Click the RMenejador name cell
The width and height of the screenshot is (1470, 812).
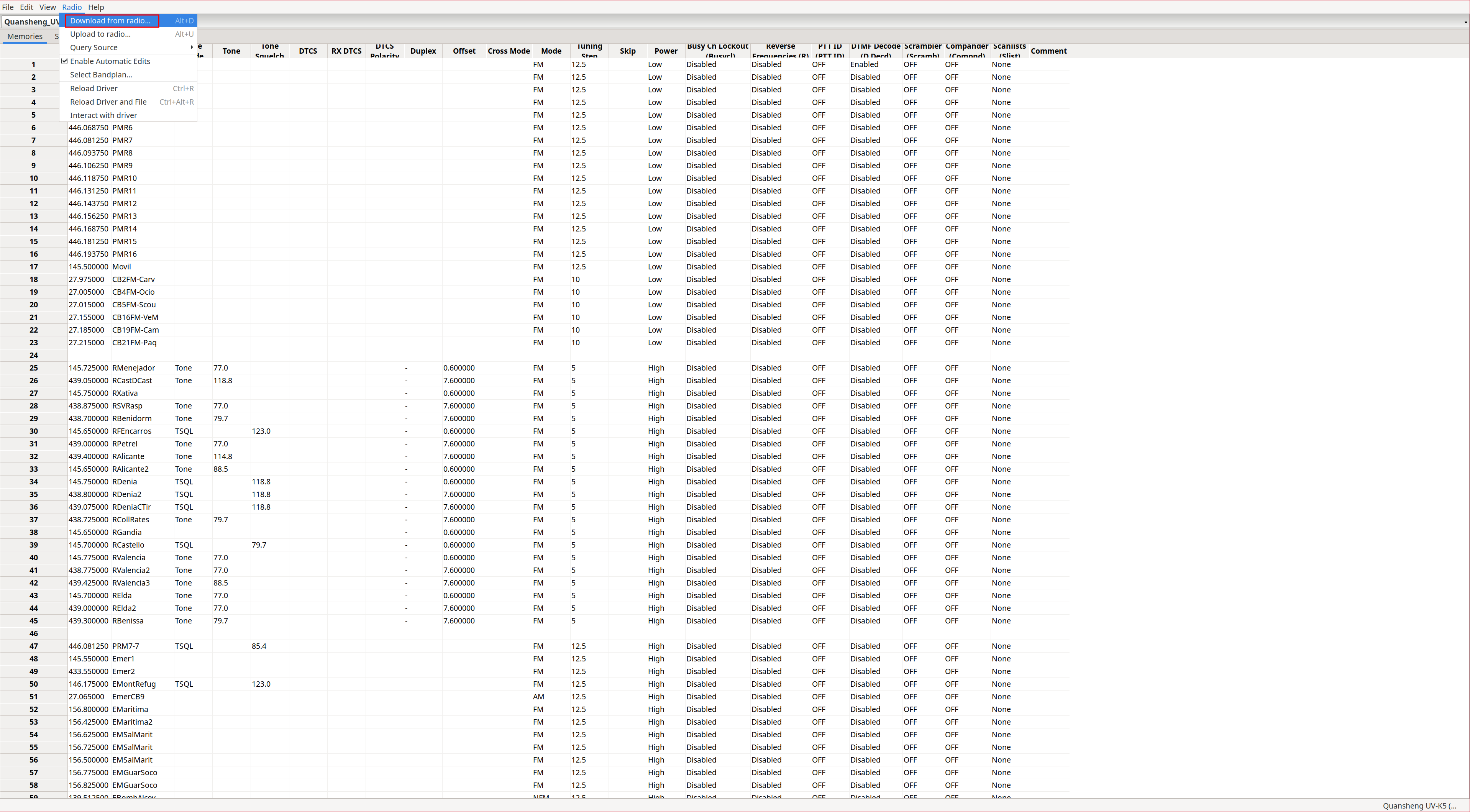(133, 368)
